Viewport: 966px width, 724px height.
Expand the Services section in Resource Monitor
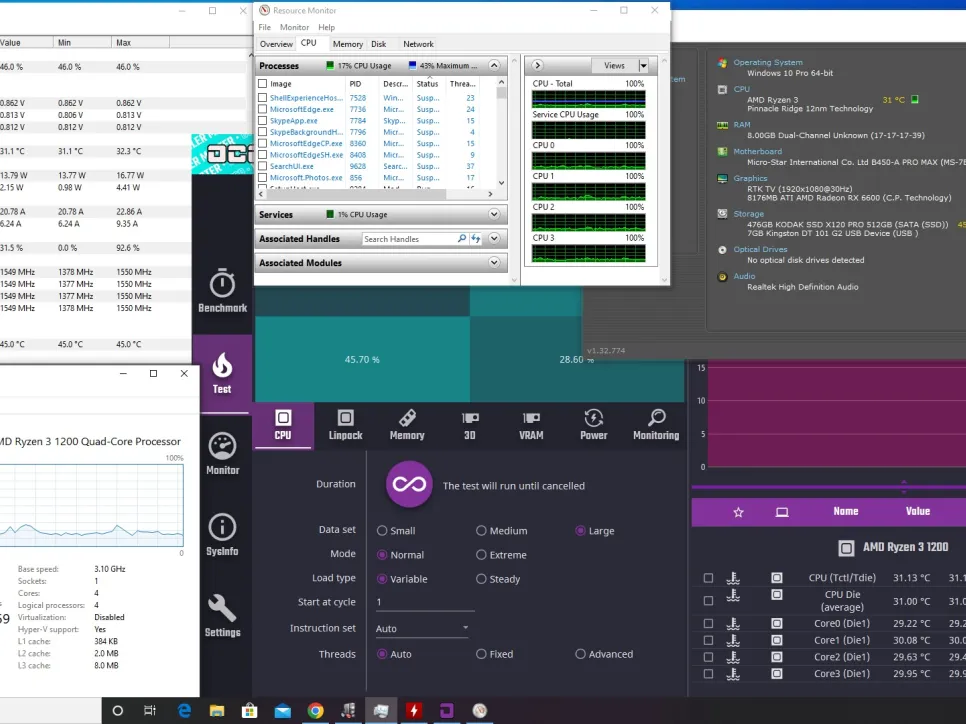pyautogui.click(x=494, y=214)
